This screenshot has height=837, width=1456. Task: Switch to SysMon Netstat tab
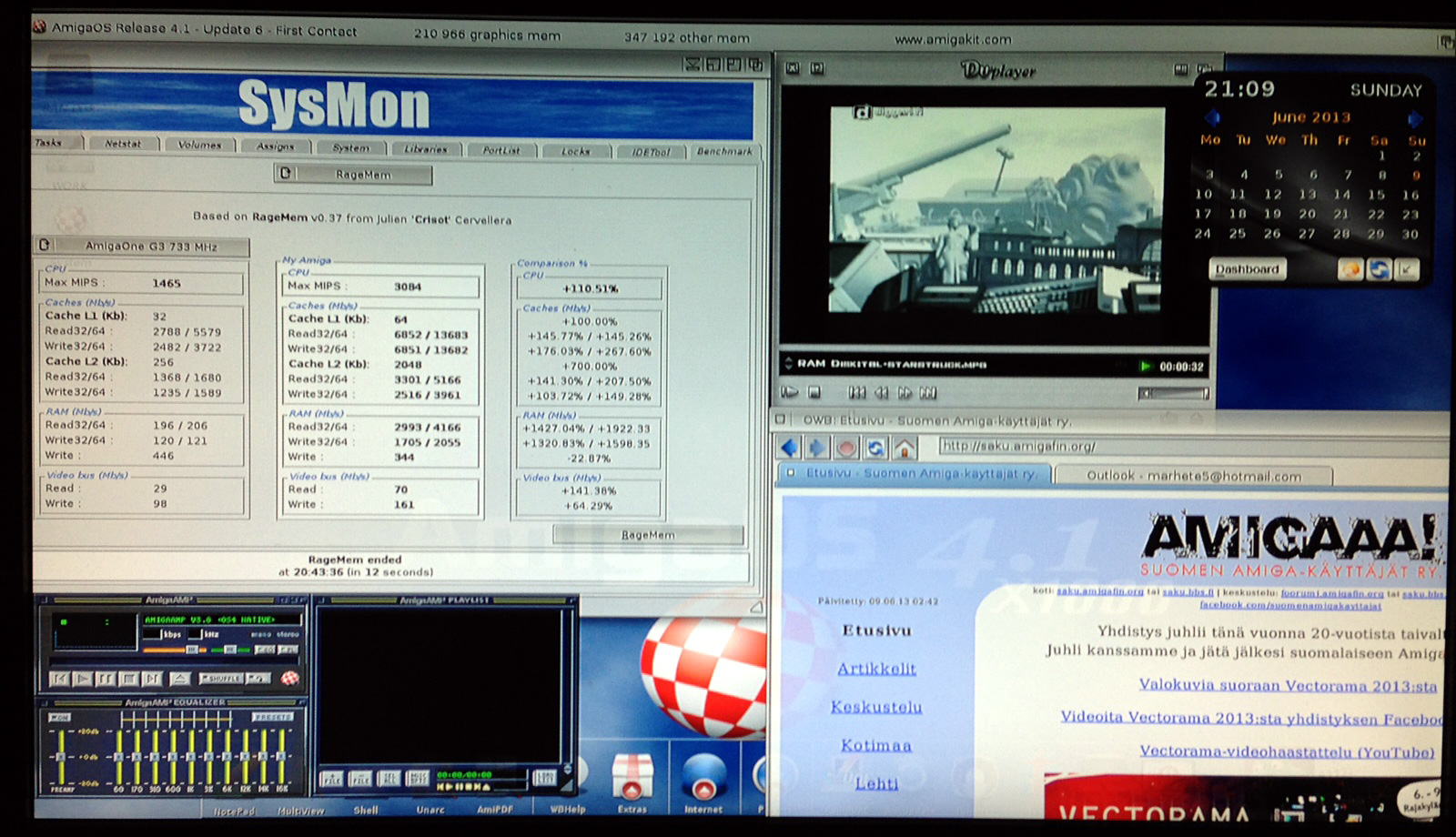tap(123, 144)
